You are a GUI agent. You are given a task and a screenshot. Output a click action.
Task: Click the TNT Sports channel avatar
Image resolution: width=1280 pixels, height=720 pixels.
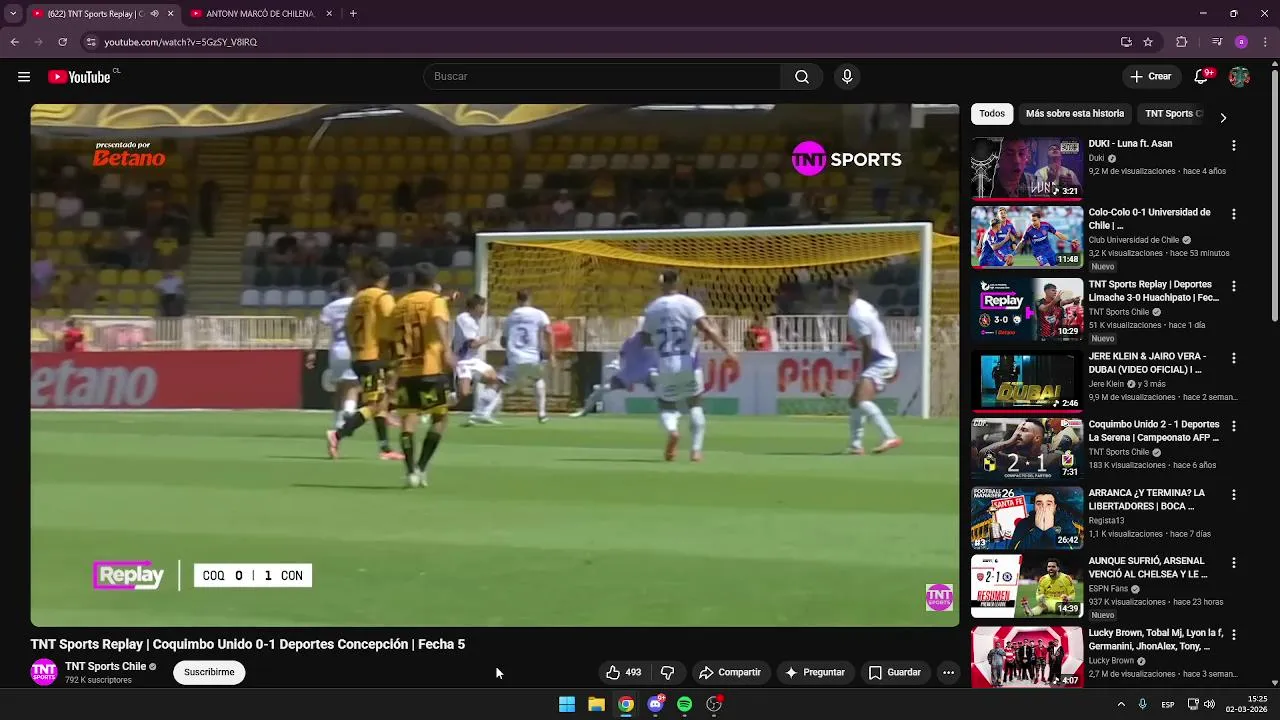(44, 672)
